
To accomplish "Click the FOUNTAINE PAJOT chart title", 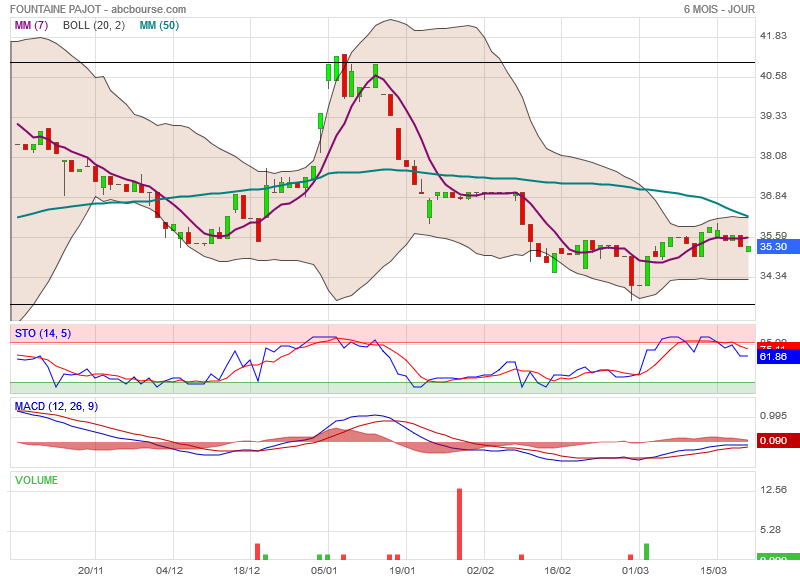I will click(98, 9).
